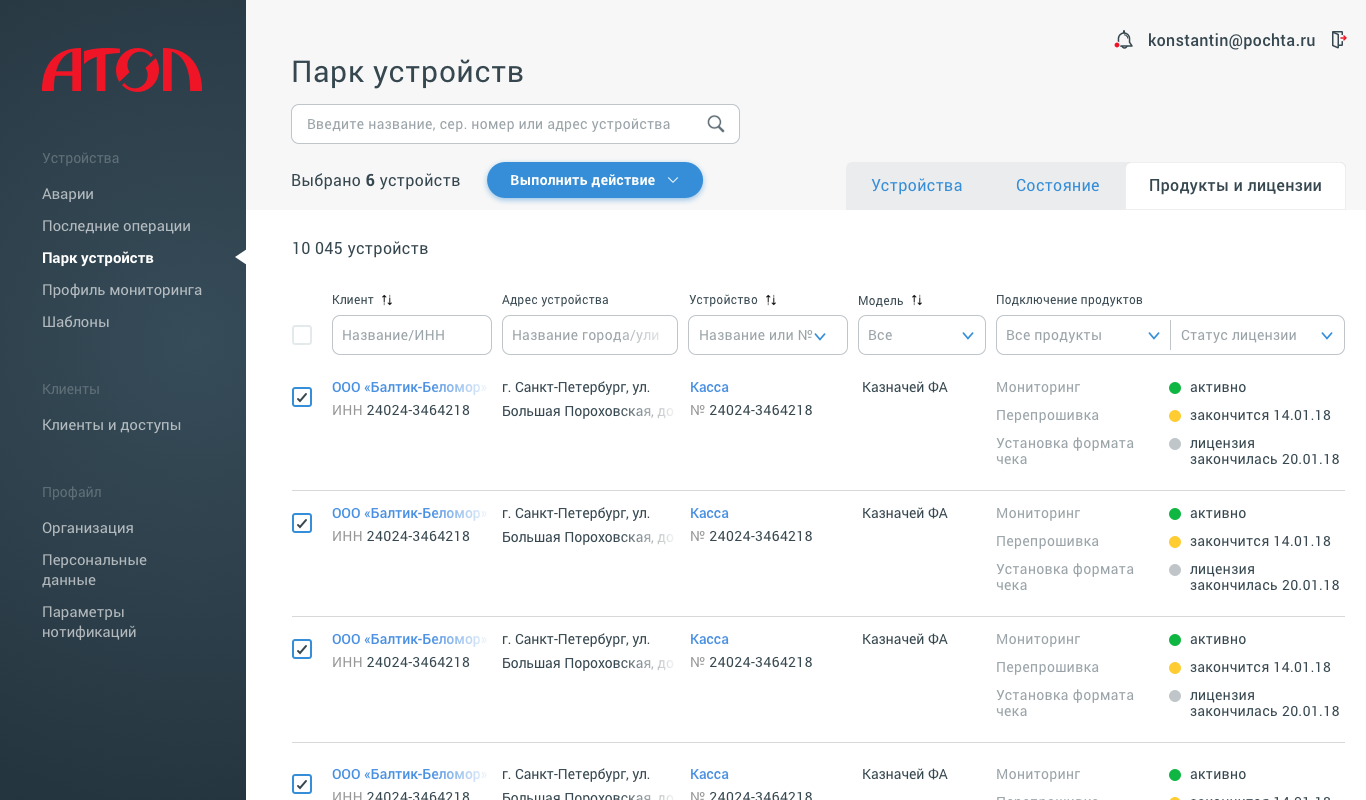The height and width of the screenshot is (800, 1366).
Task: Open Последние операции in the sidebar
Action: pos(116,226)
